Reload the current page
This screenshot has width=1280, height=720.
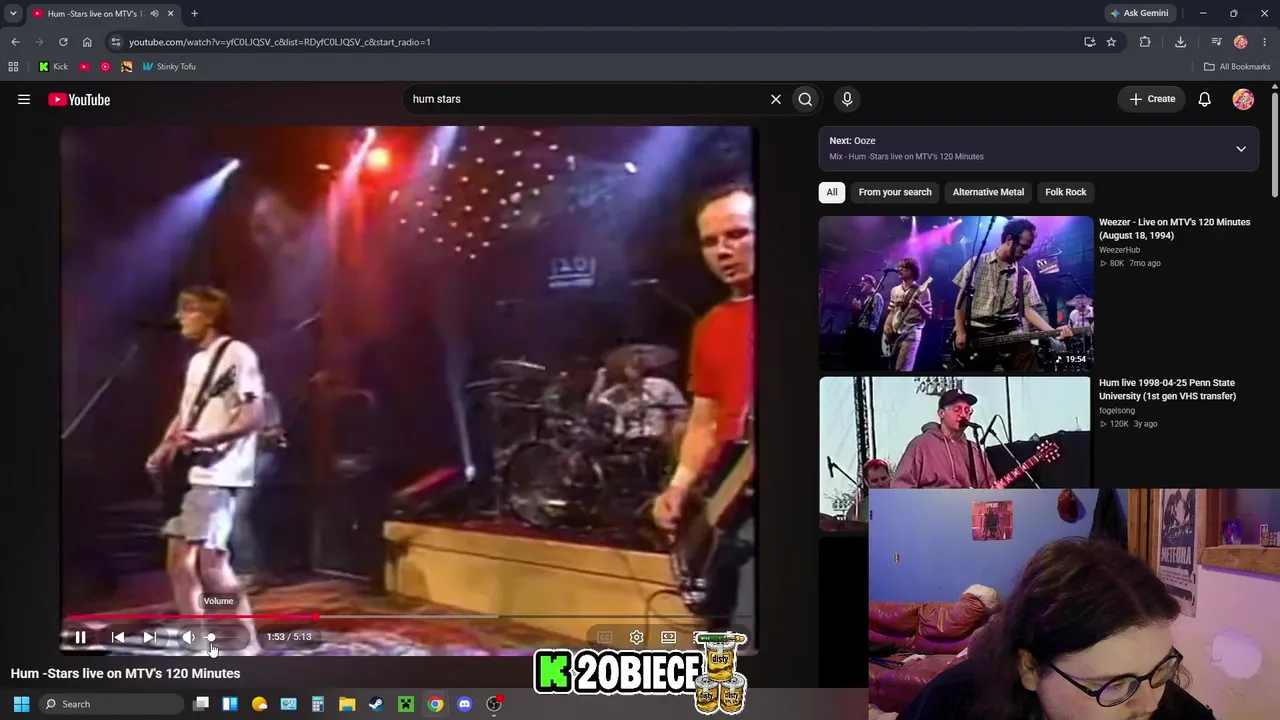tap(63, 42)
